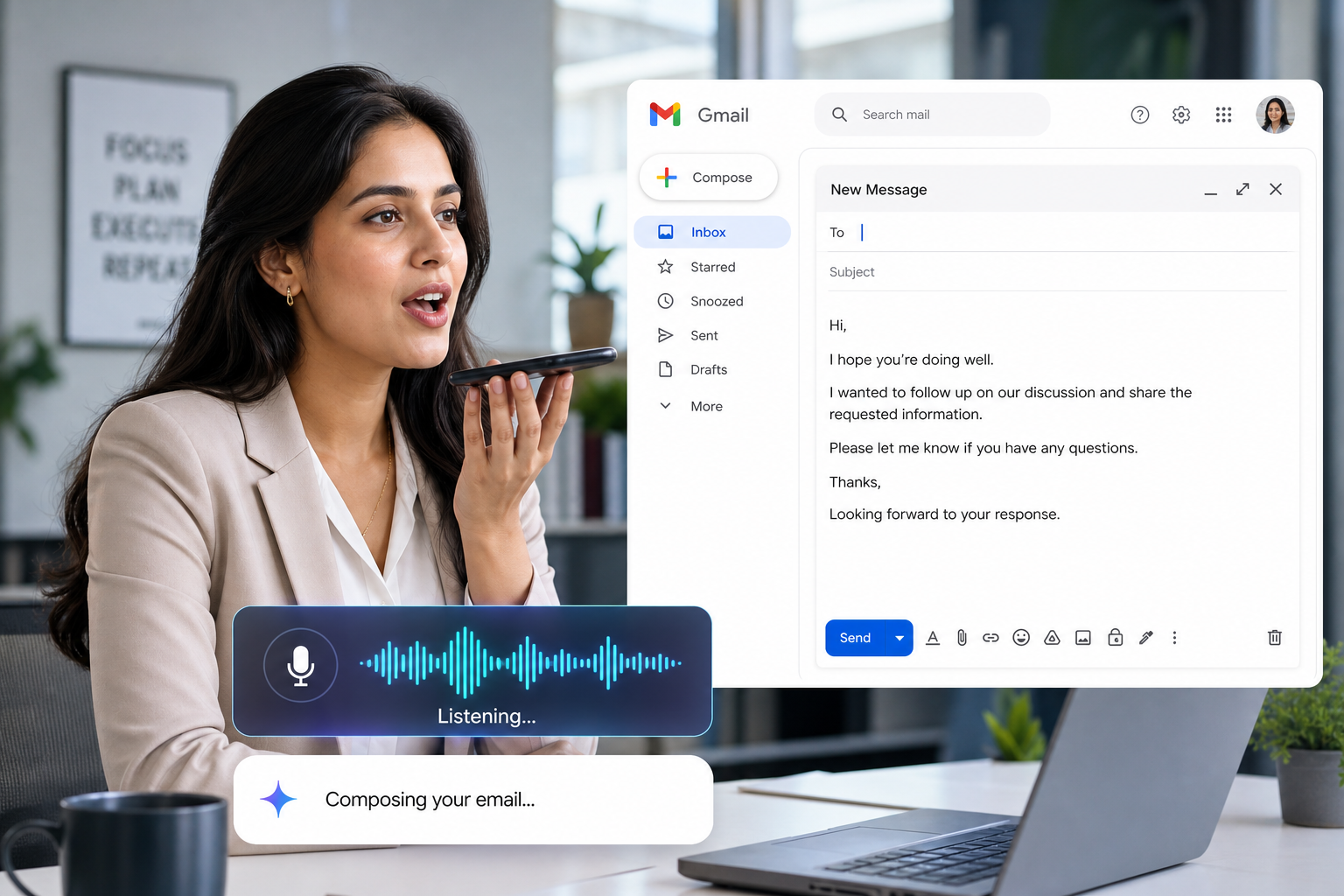Click the blue sparkle icon beside Composing

click(278, 799)
